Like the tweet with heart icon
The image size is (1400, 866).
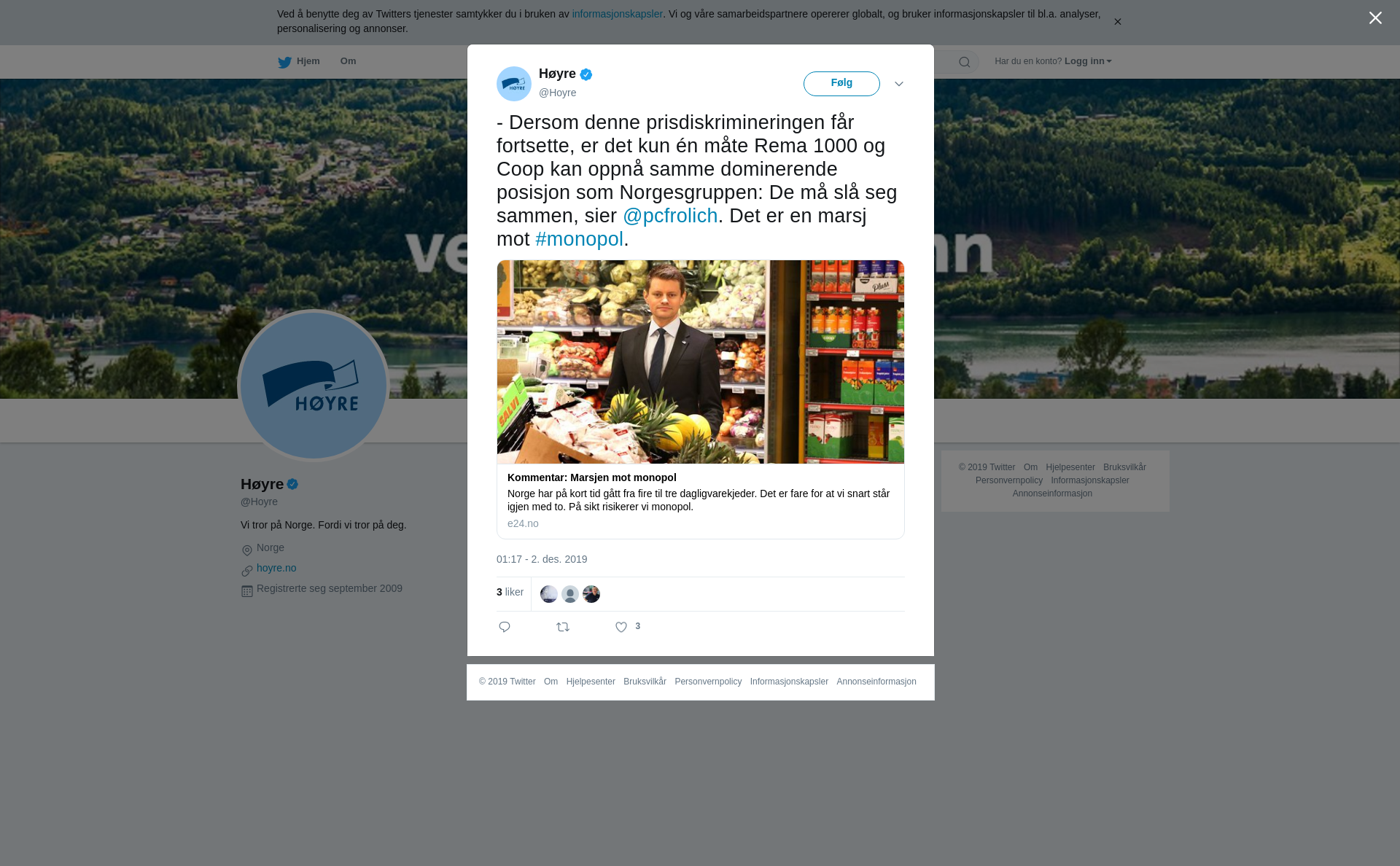(621, 627)
